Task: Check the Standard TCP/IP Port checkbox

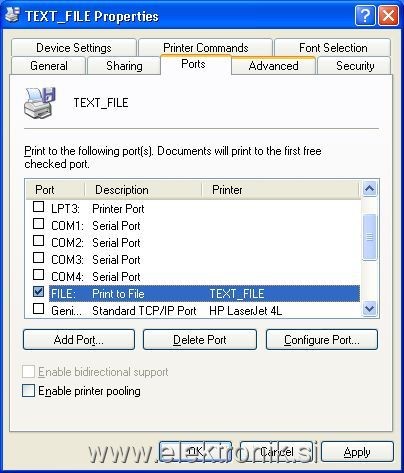Action: tap(39, 309)
